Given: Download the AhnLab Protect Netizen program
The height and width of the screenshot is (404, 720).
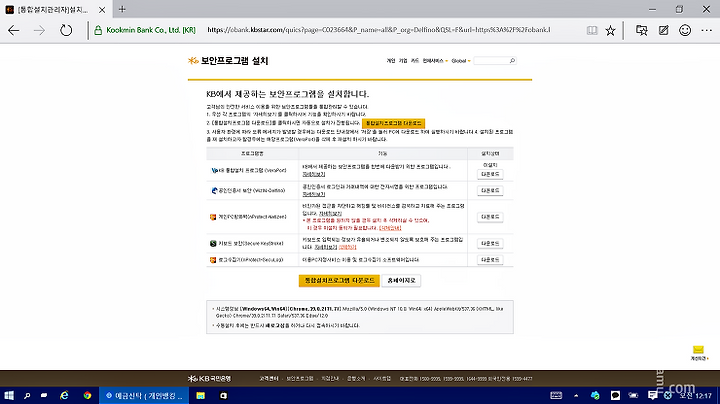Looking at the screenshot, I should pyautogui.click(x=490, y=217).
